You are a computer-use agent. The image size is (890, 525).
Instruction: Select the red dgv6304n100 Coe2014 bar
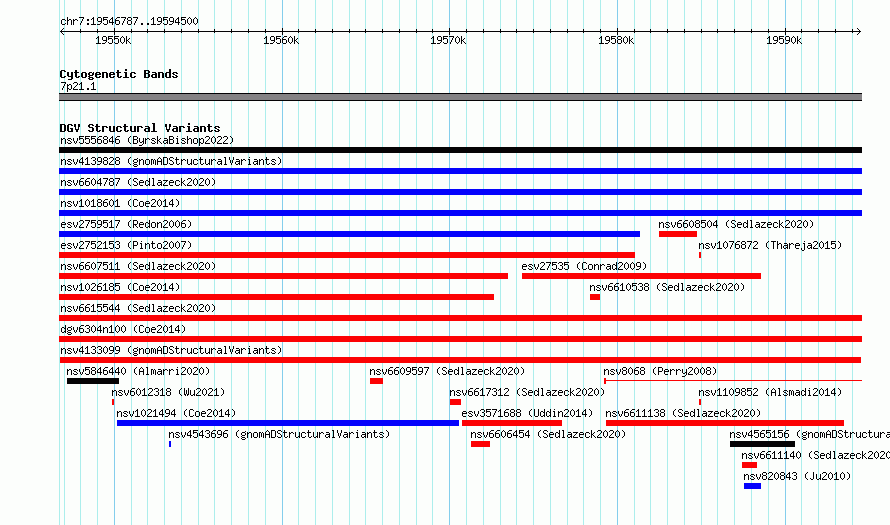[x=460, y=339]
